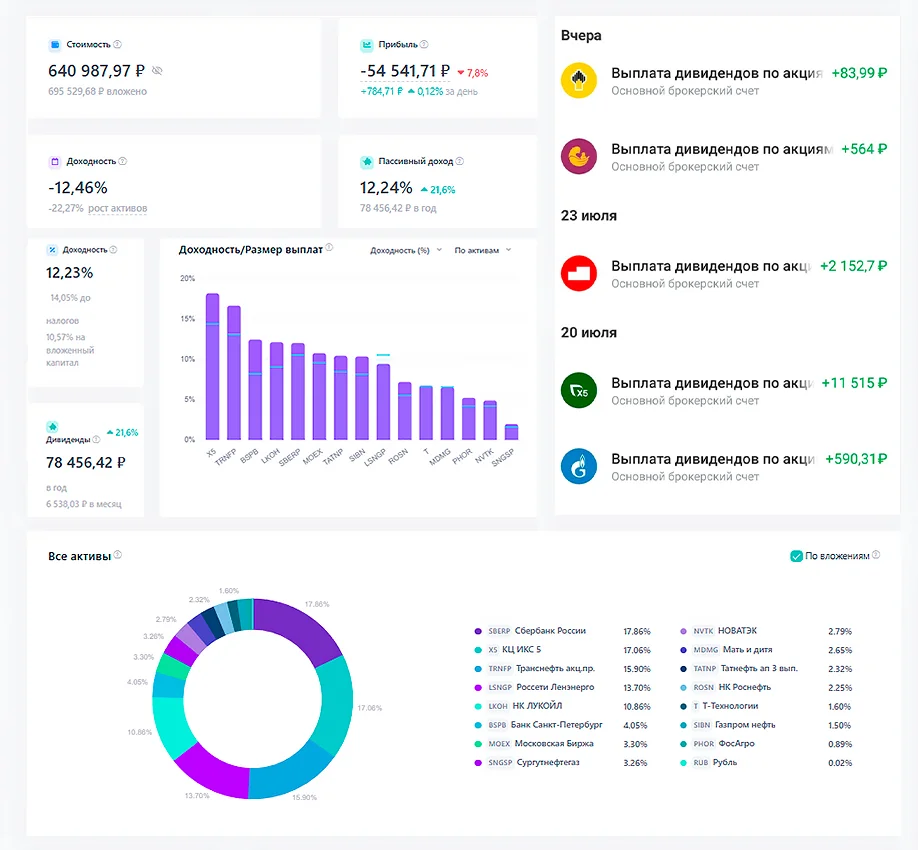
Task: Select LKOH НК ЛУКОЙЛ legend row
Action: click(x=562, y=706)
